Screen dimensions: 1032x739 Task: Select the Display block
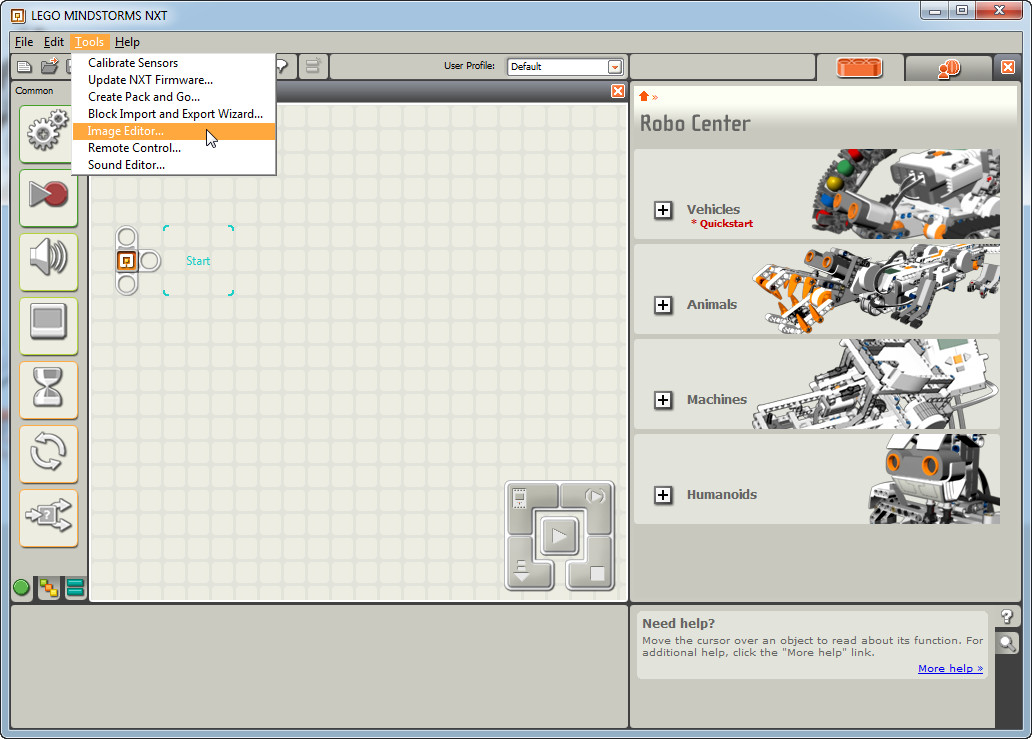click(x=49, y=325)
